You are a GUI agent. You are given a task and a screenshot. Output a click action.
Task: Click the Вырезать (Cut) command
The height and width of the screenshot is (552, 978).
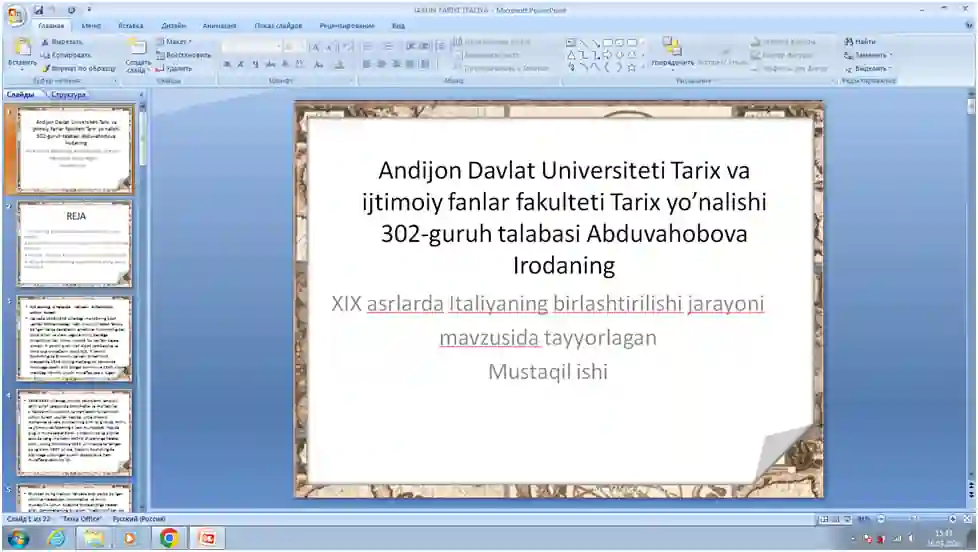point(62,42)
